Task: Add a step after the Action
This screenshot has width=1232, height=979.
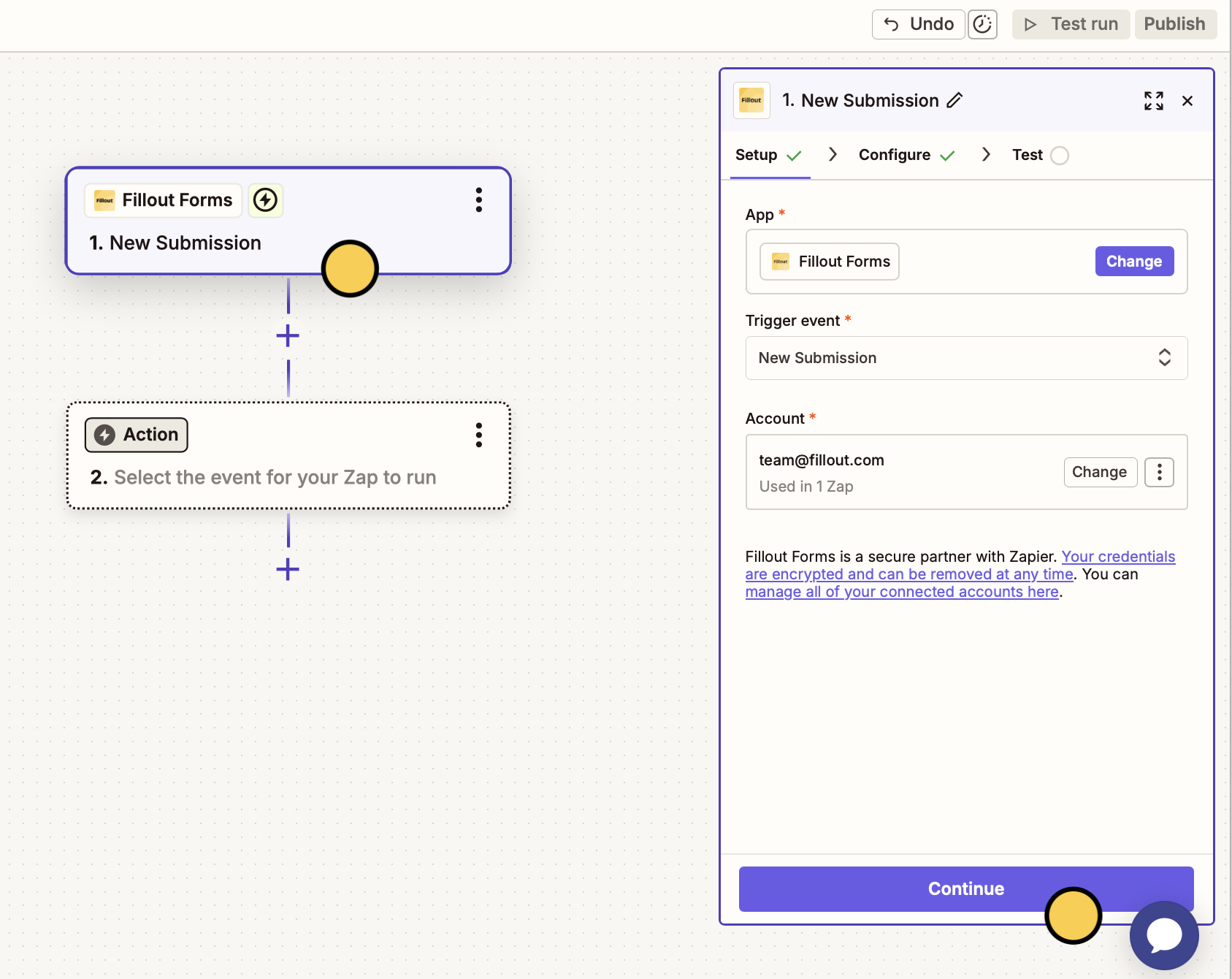Action: click(288, 569)
